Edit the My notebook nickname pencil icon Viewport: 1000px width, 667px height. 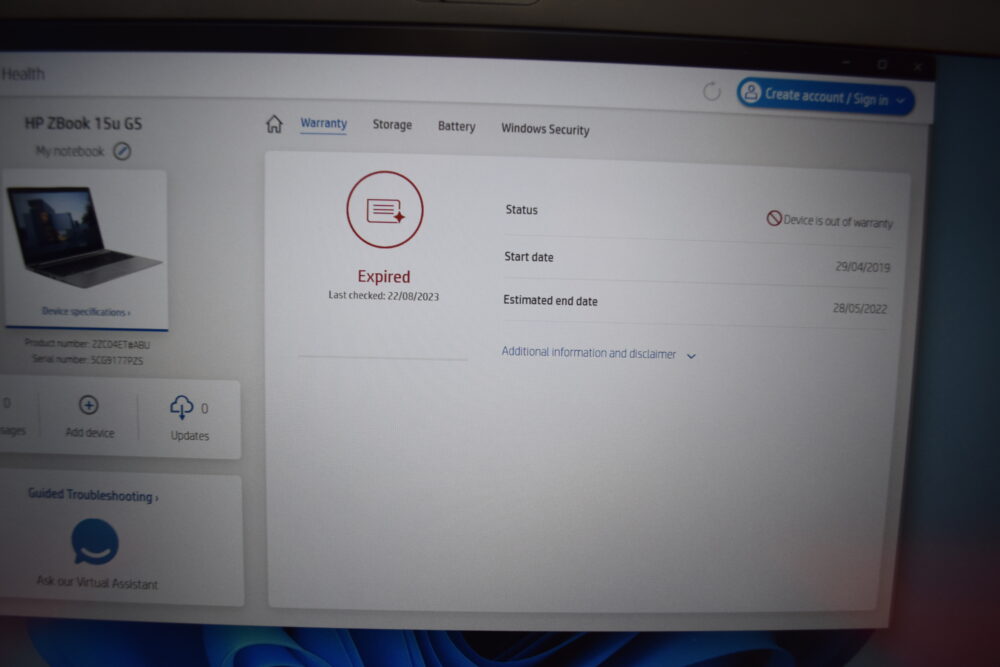point(122,151)
